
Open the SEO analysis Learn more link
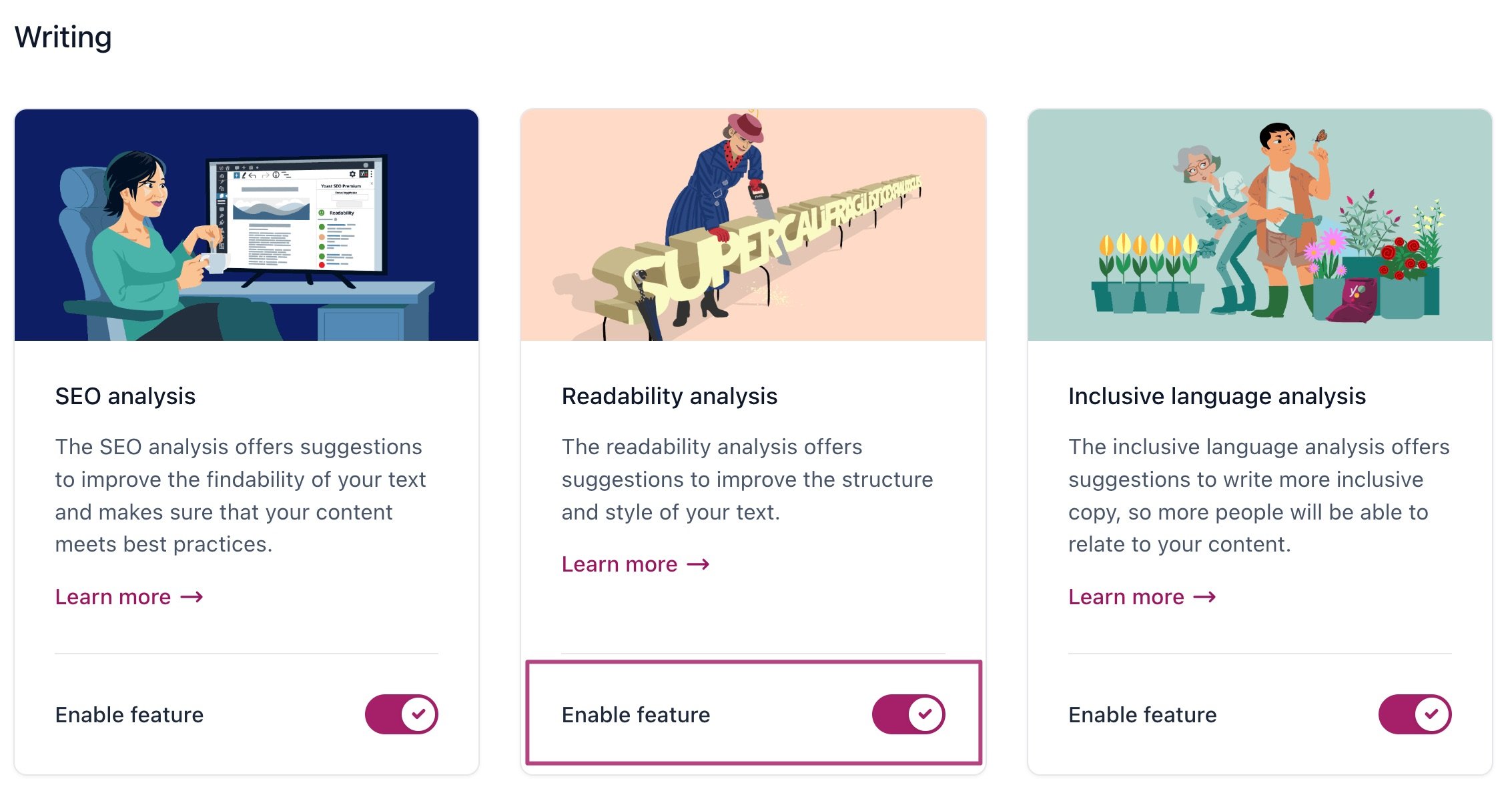113,597
